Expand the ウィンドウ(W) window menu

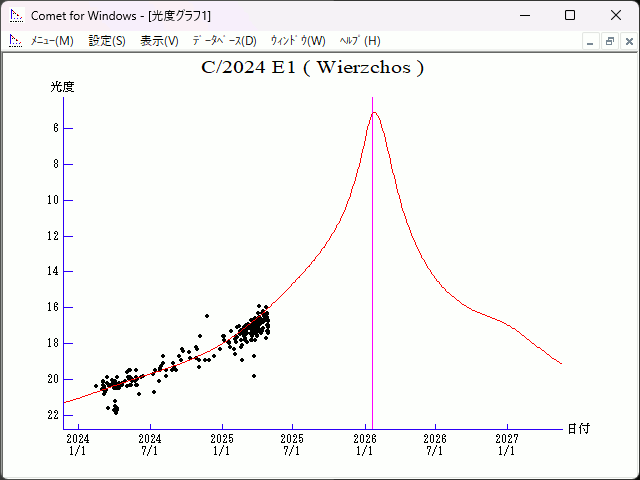tap(298, 41)
